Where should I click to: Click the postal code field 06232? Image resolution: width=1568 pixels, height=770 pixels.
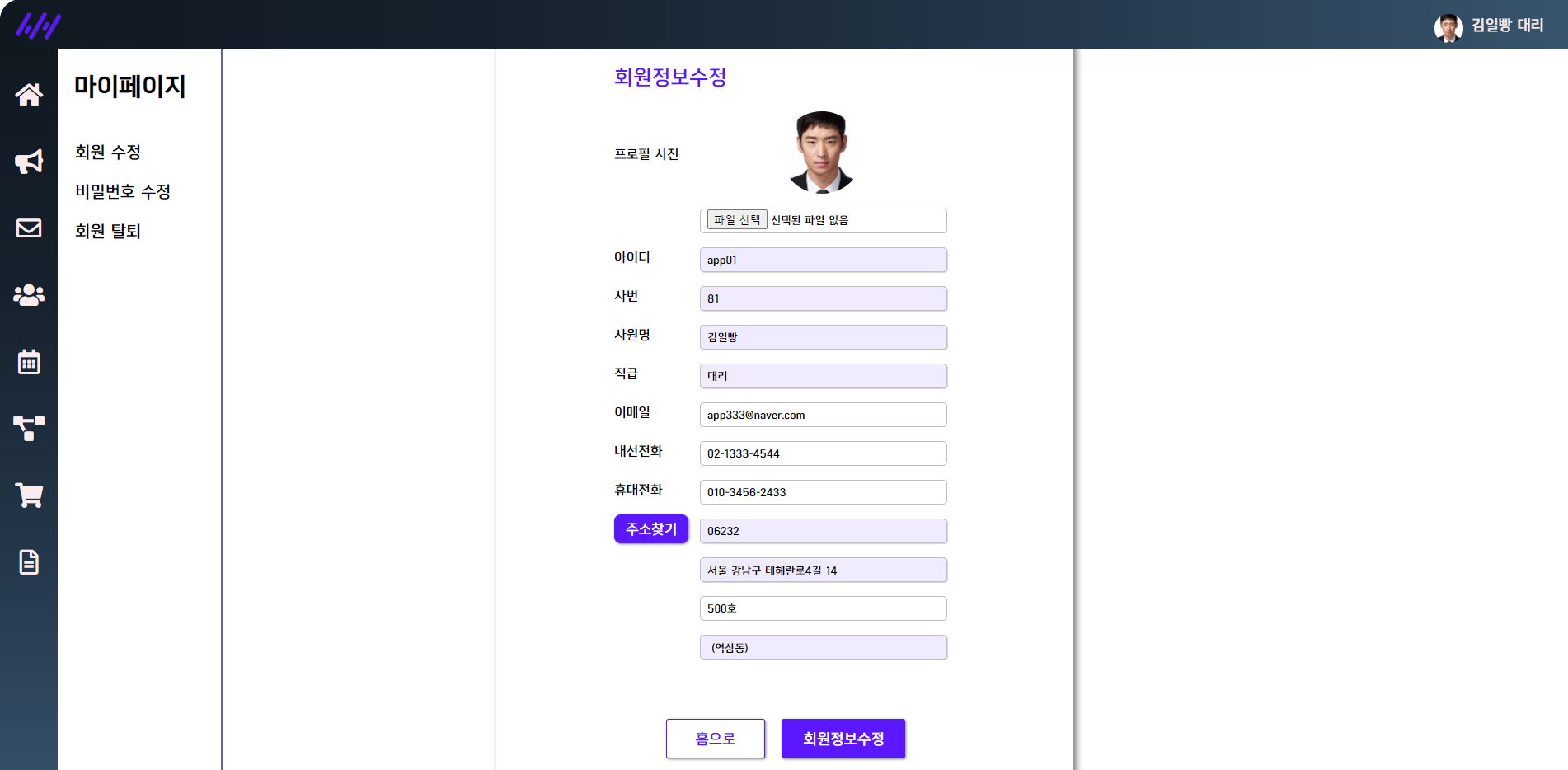coord(824,531)
